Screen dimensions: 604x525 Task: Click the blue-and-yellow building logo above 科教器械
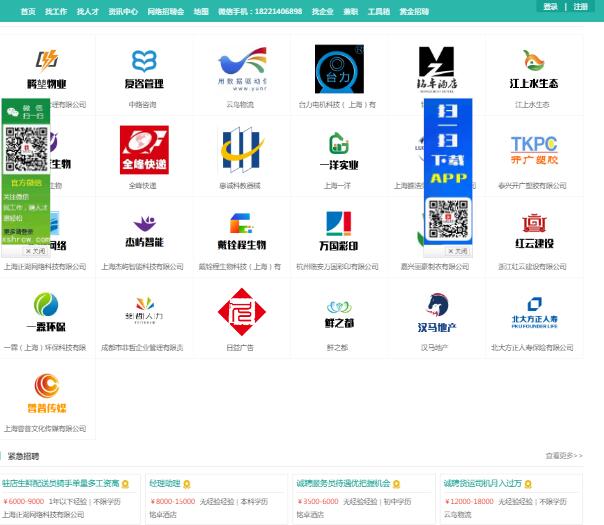point(242,150)
